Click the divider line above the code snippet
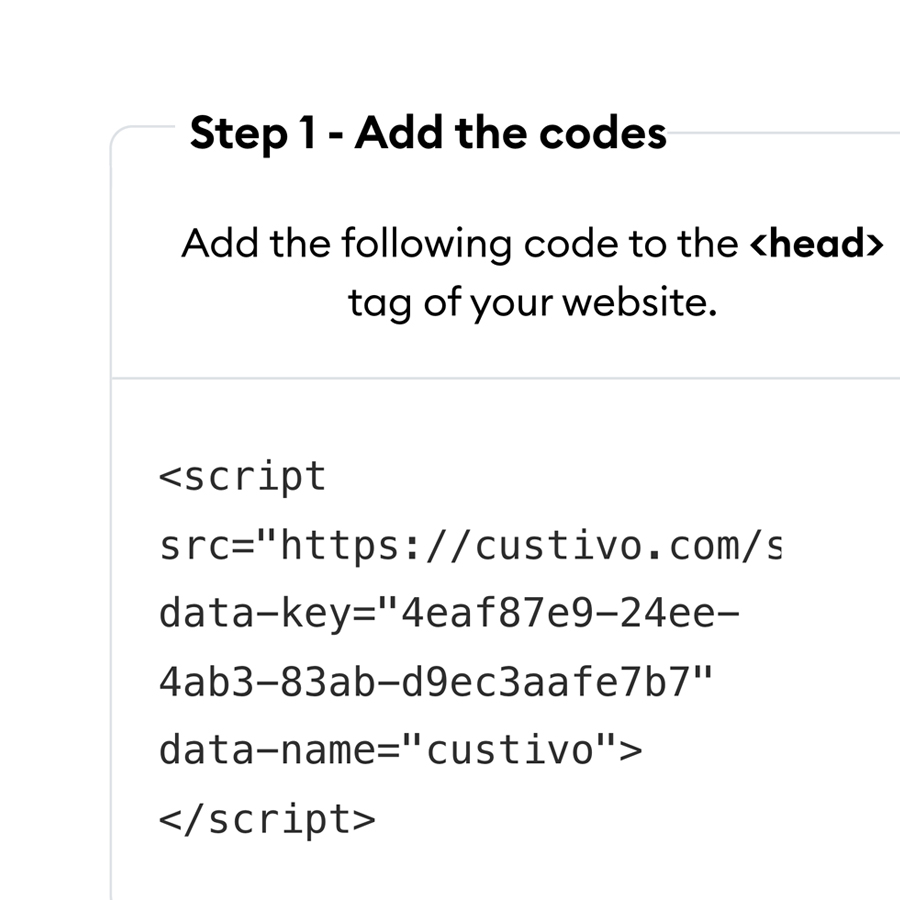Viewport: 900px width, 900px height. tap(505, 378)
